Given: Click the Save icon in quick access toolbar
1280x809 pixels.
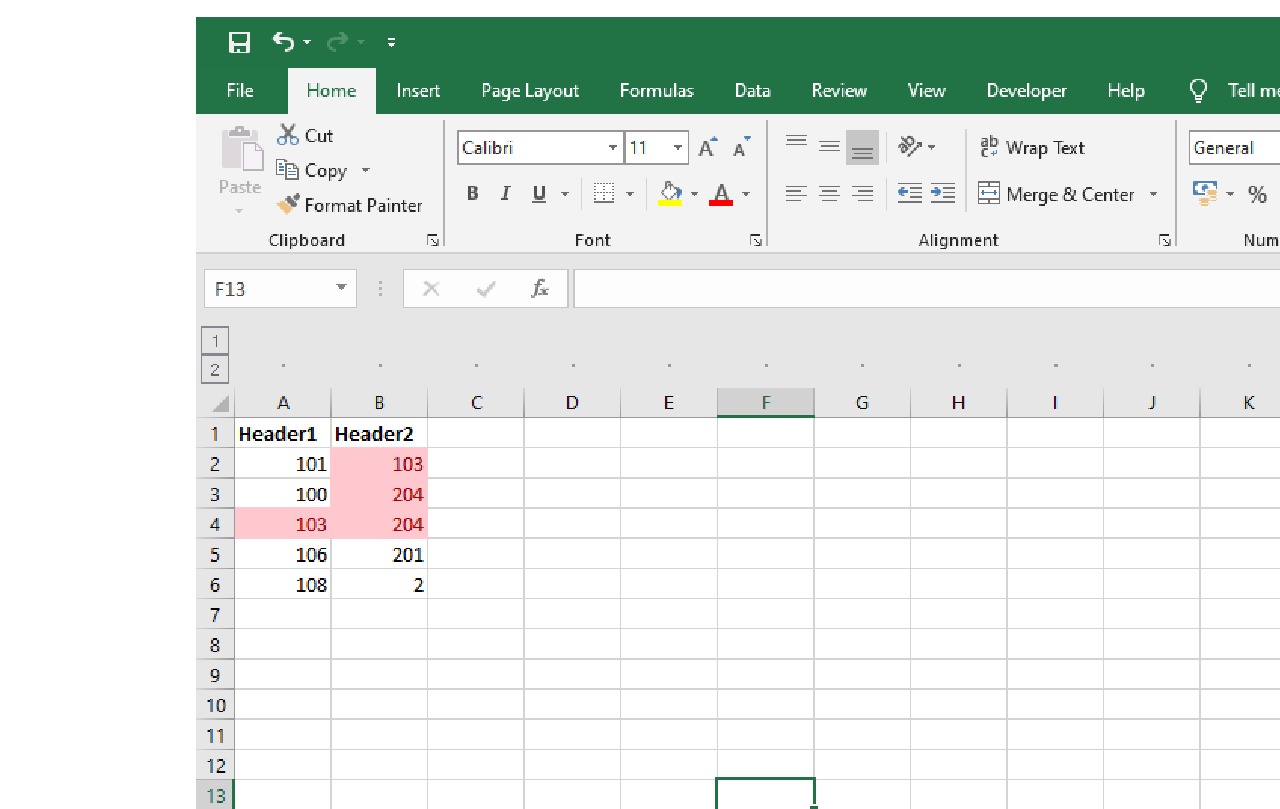Looking at the screenshot, I should [x=239, y=42].
